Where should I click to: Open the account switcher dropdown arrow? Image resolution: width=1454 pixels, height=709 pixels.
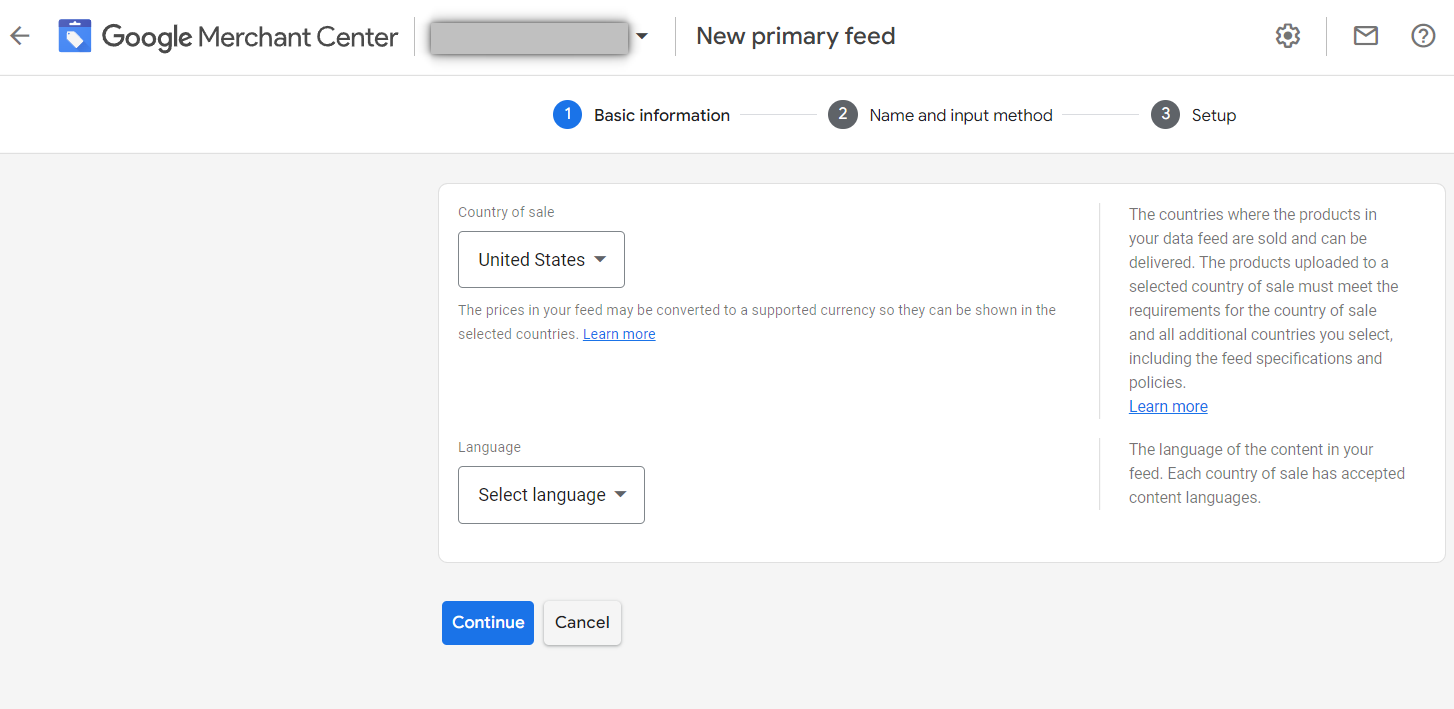(x=642, y=37)
